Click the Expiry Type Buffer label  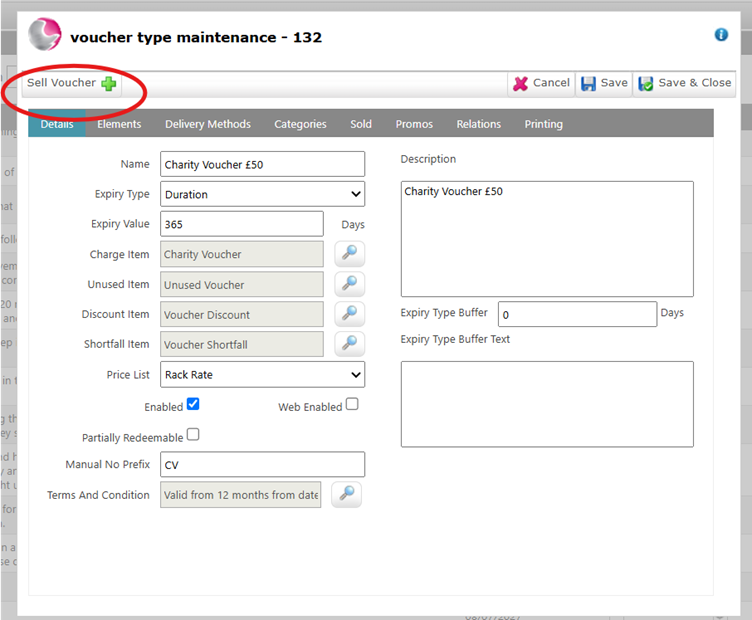[x=444, y=313]
